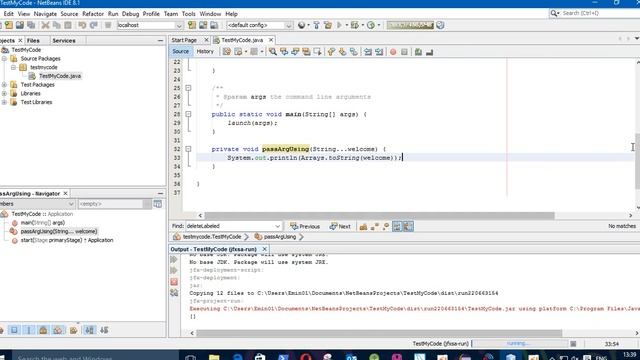
Task: Click the Undo toolbar icon
Action: tap(82, 25)
